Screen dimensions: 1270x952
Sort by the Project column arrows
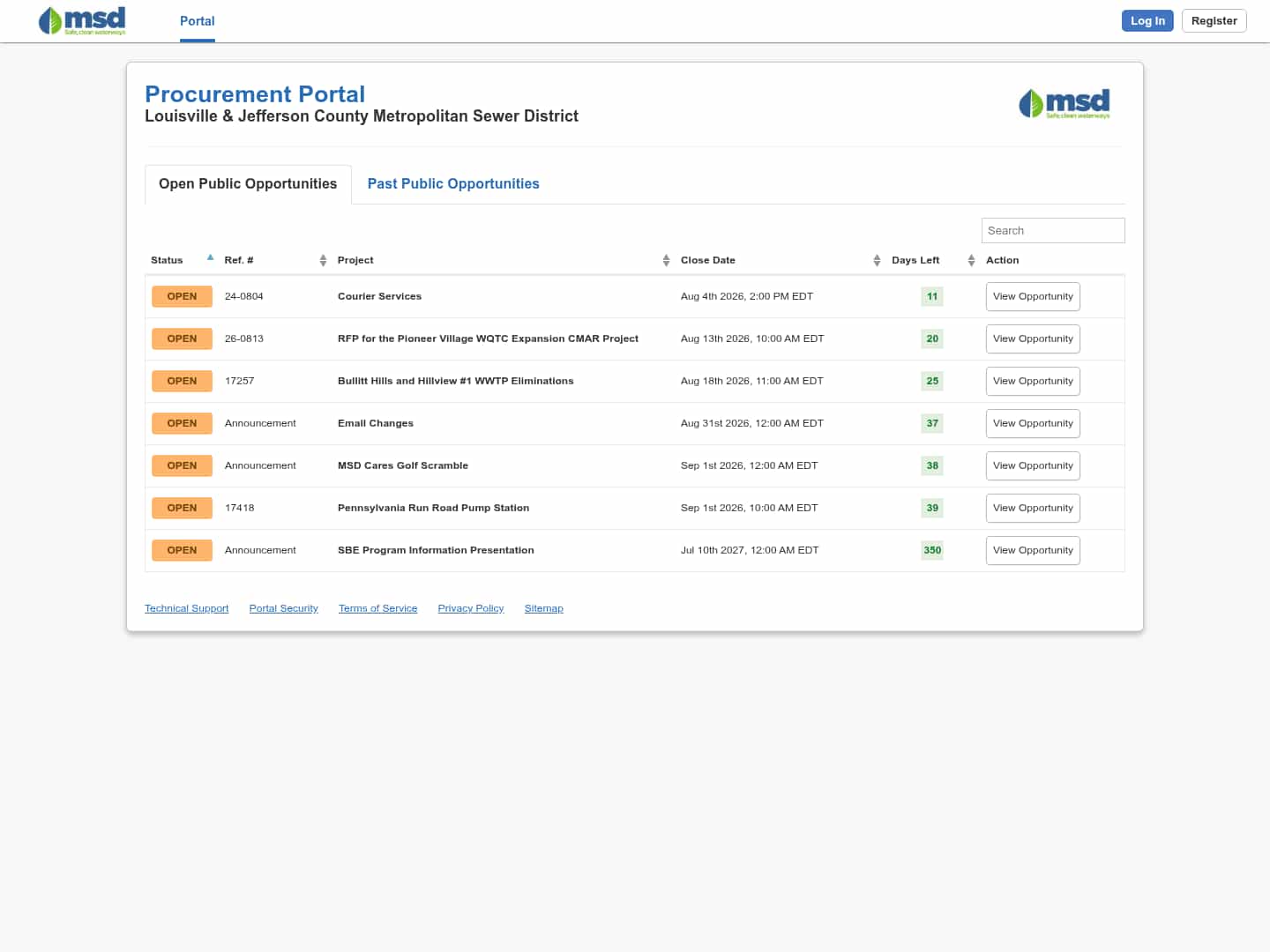coord(666,260)
